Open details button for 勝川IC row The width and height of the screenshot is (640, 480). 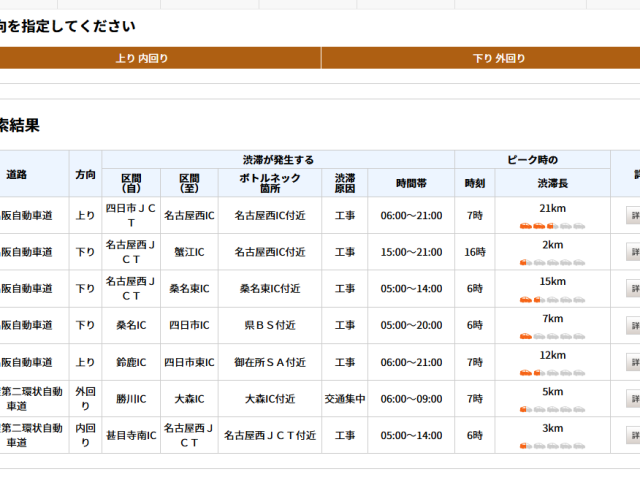click(632, 399)
